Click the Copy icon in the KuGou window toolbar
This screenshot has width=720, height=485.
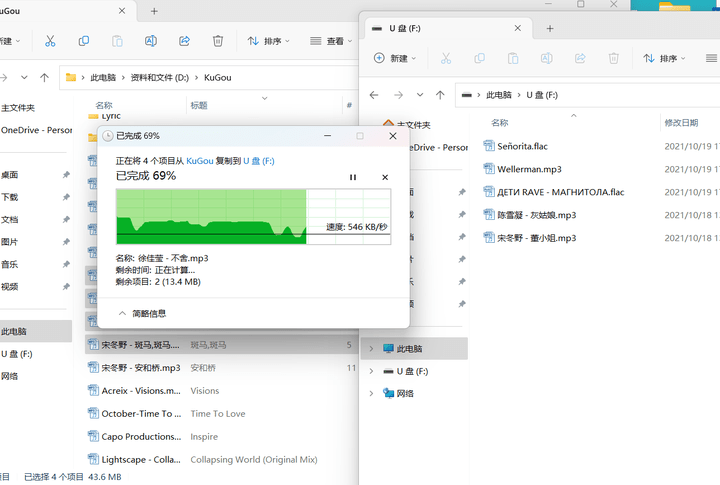click(x=84, y=41)
